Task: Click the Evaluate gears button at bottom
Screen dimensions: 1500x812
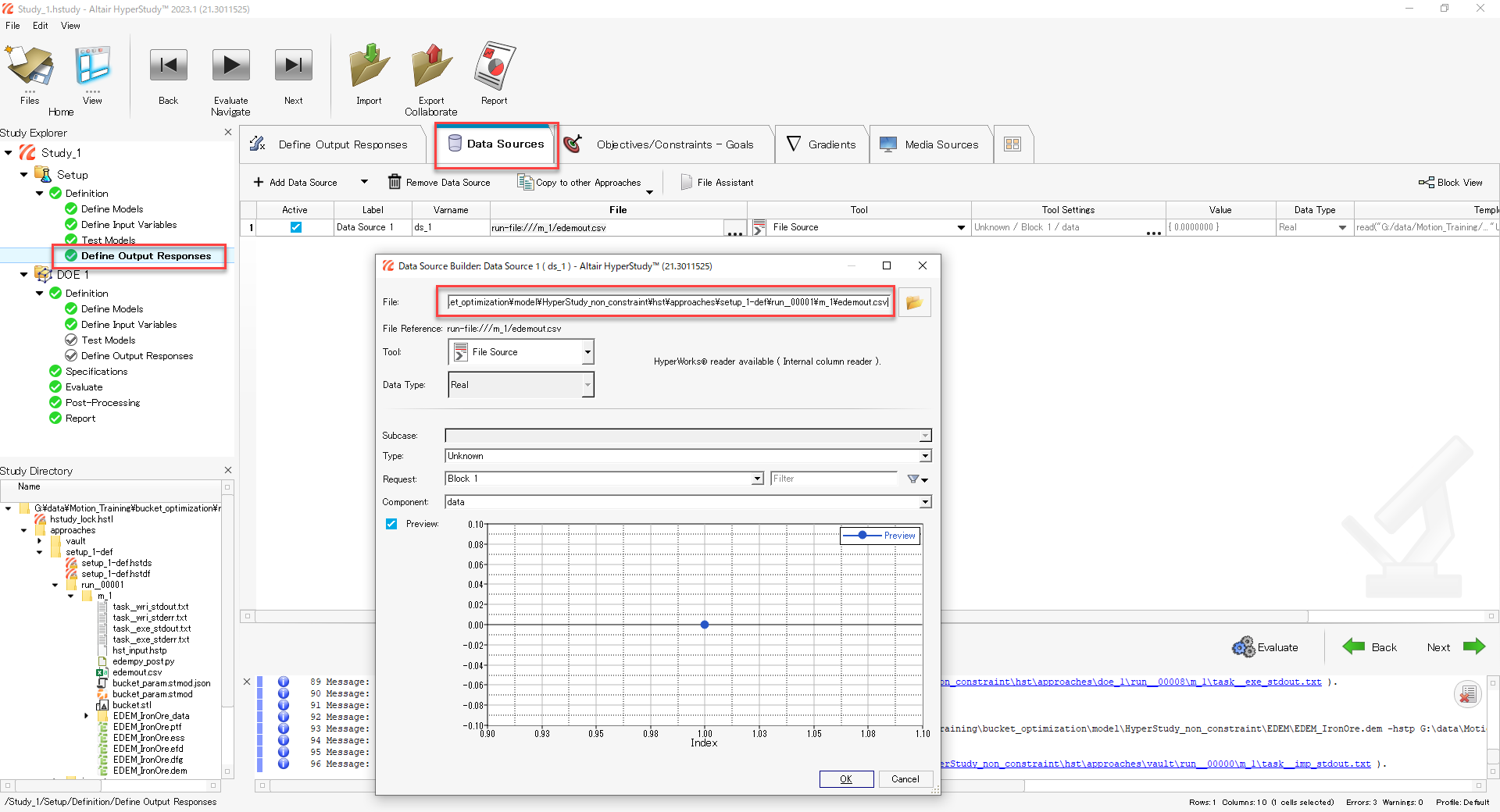Action: [x=1265, y=647]
